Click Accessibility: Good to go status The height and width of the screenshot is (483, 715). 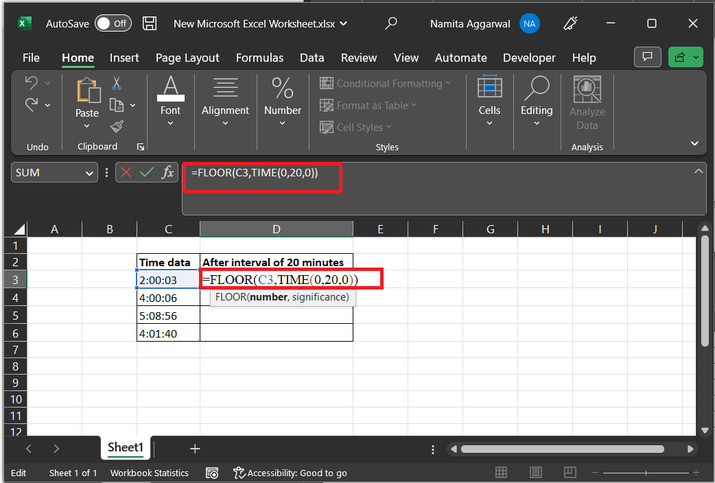(x=290, y=473)
